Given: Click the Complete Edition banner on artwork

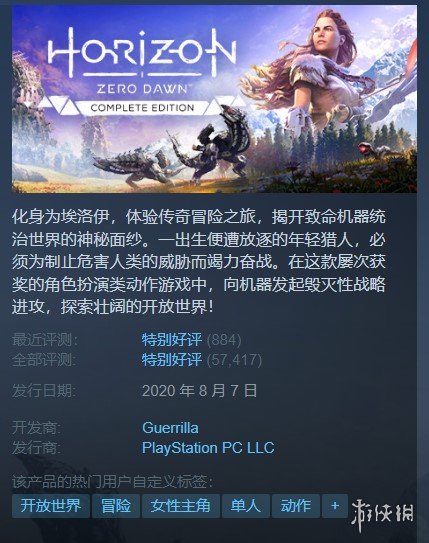Looking at the screenshot, I should [x=142, y=108].
